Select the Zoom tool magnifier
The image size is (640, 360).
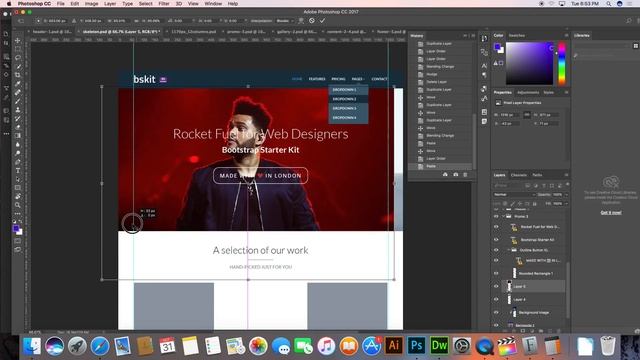click(x=18, y=205)
